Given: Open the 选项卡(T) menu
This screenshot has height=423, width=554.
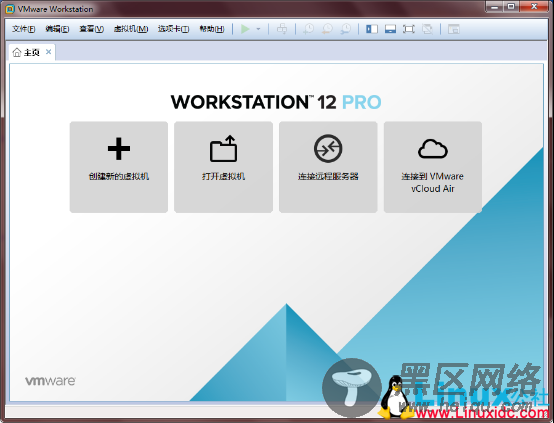Looking at the screenshot, I should pyautogui.click(x=173, y=29).
